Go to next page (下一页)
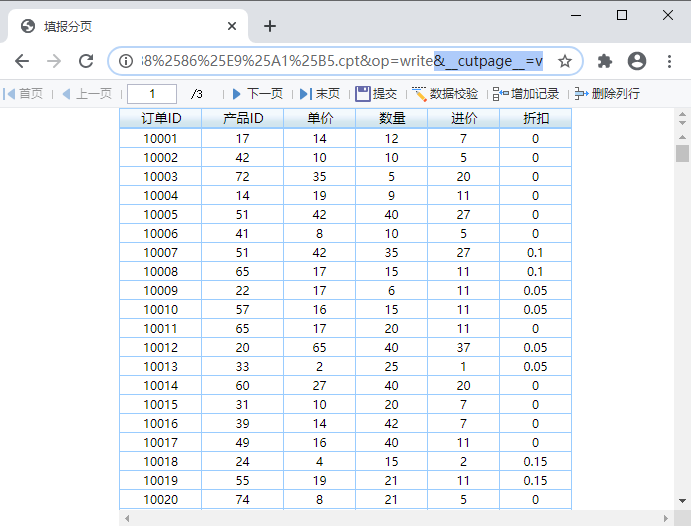 pyautogui.click(x=257, y=94)
